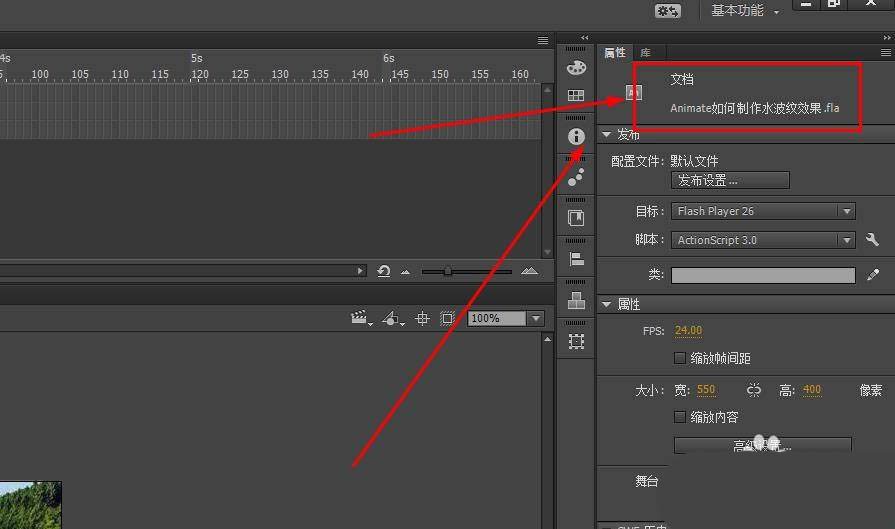This screenshot has height=529, width=895.
Task: Open the Align panel icon
Action: [576, 259]
